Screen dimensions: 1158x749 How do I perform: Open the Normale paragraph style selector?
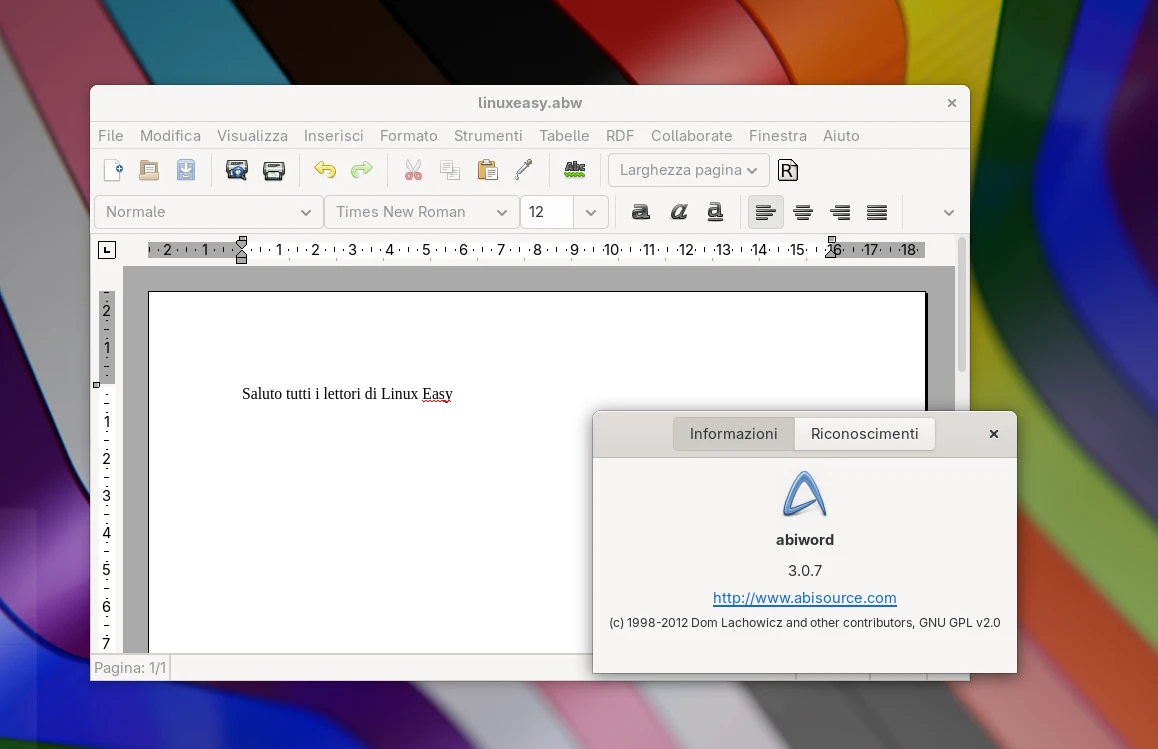[207, 212]
